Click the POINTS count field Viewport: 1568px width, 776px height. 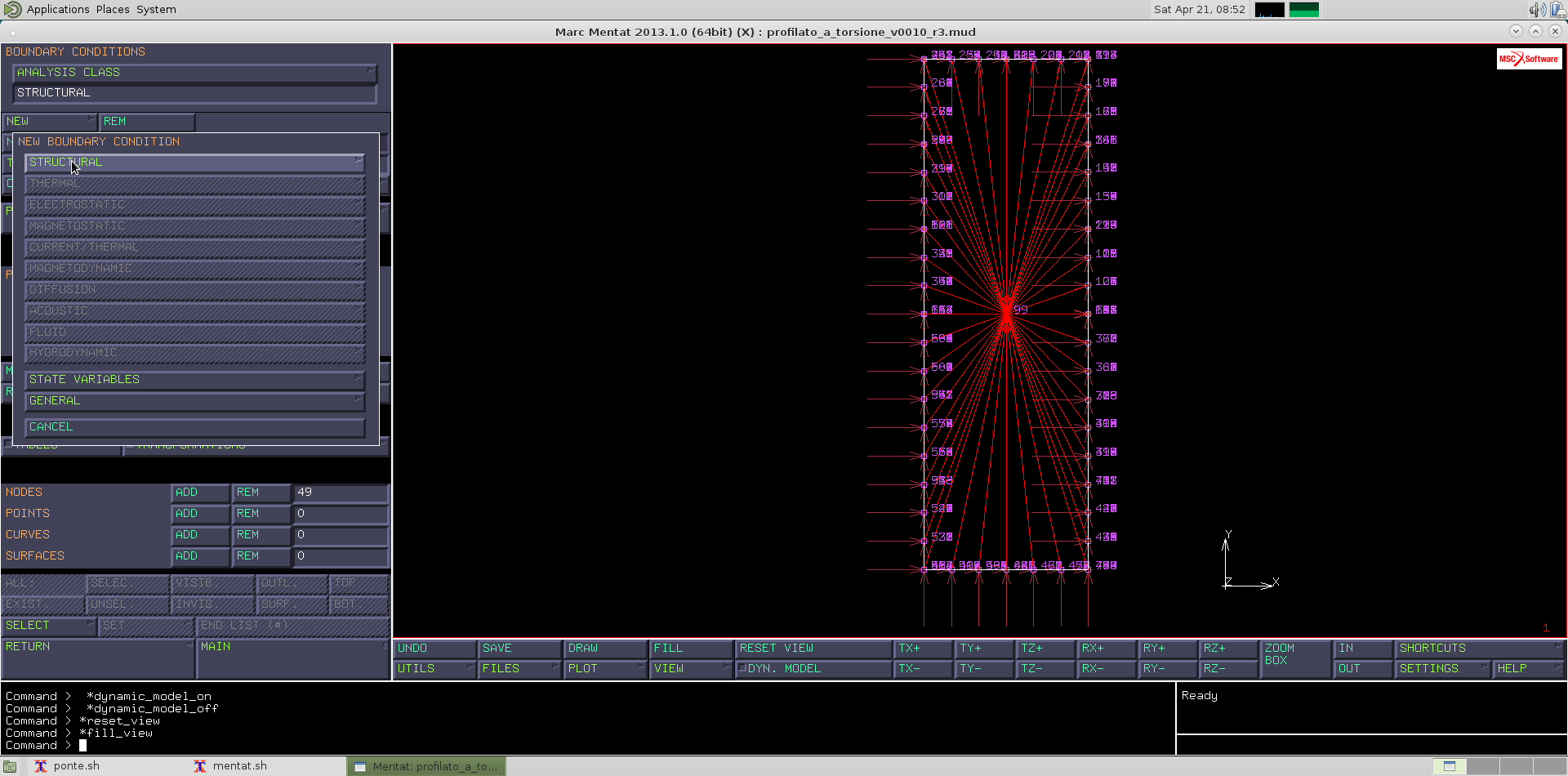pos(341,514)
